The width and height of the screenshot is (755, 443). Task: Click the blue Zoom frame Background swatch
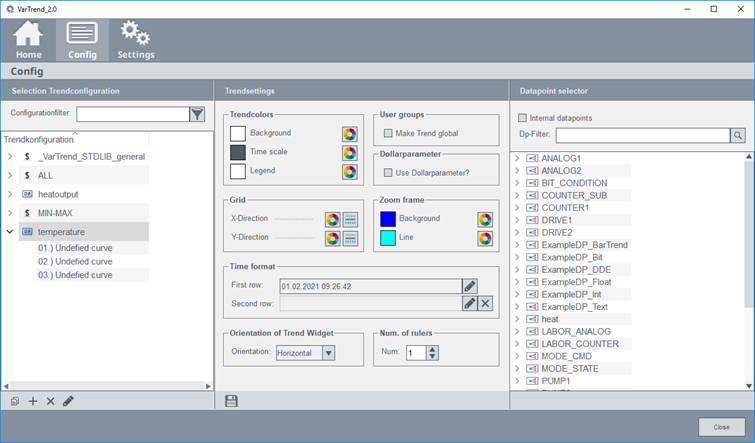pos(388,219)
